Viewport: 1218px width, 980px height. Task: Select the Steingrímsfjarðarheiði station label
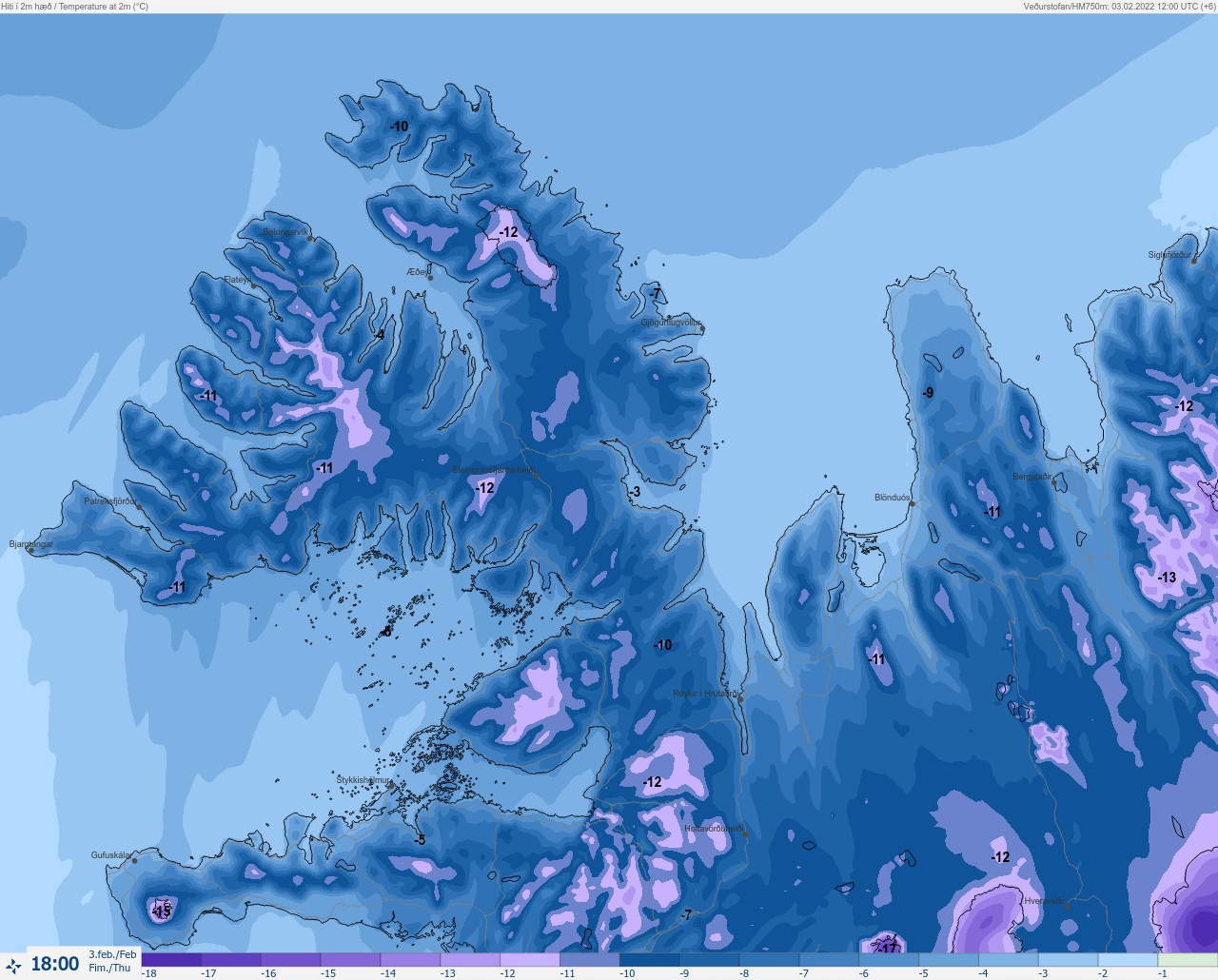pyautogui.click(x=493, y=470)
